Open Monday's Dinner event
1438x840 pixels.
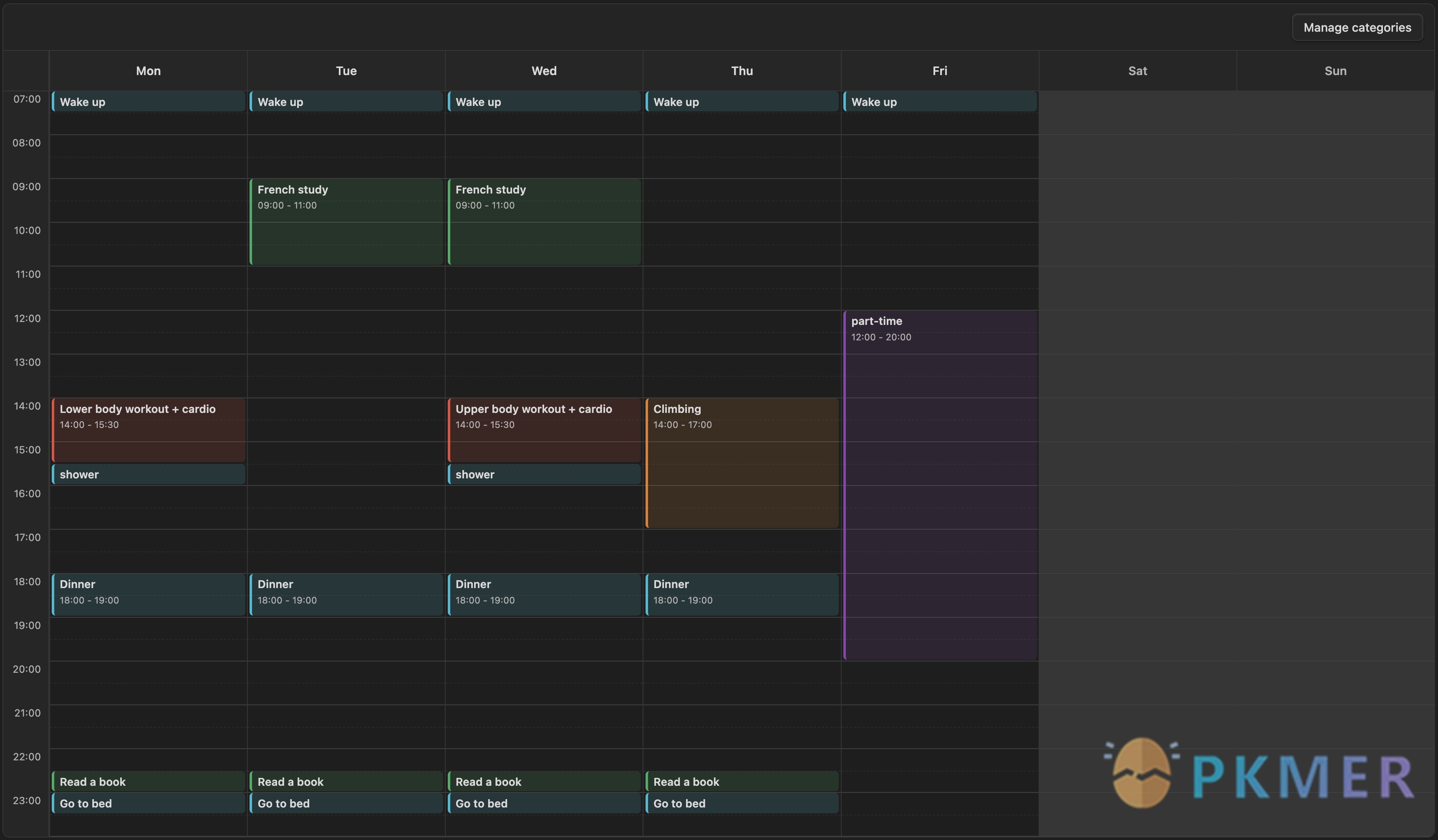click(x=149, y=595)
